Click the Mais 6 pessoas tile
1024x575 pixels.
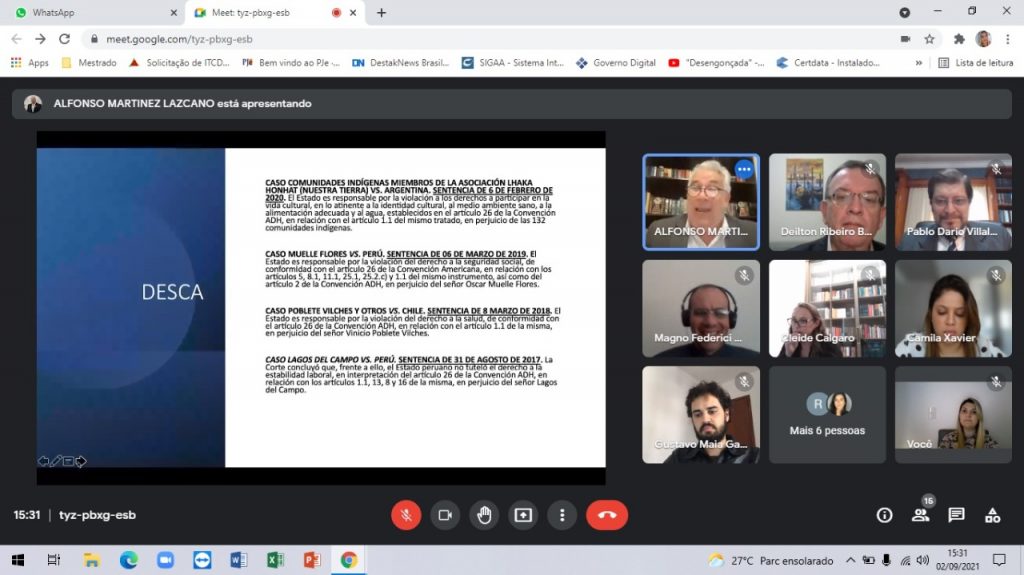tap(827, 414)
